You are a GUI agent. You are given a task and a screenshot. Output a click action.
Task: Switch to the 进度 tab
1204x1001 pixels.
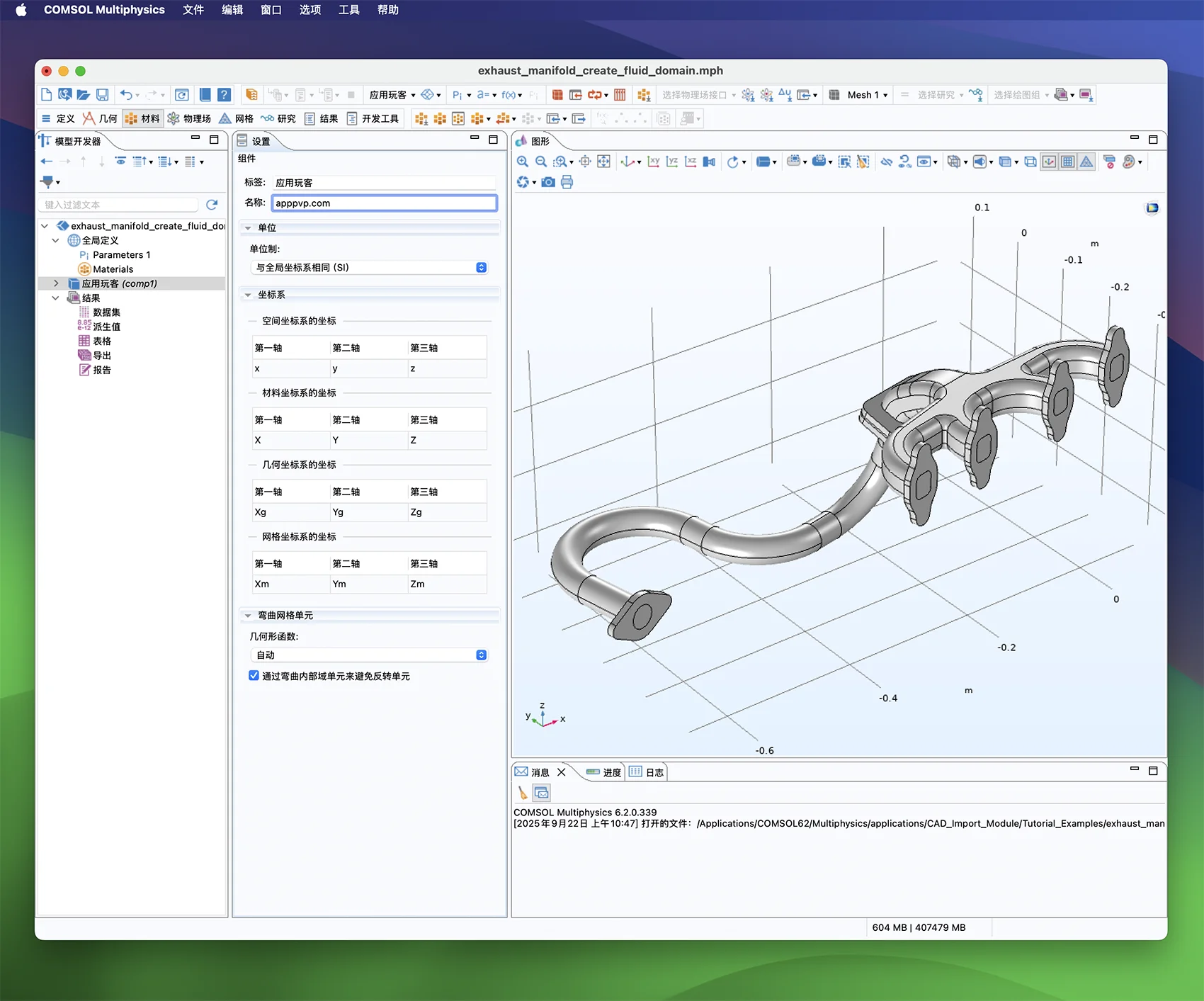pyautogui.click(x=603, y=772)
